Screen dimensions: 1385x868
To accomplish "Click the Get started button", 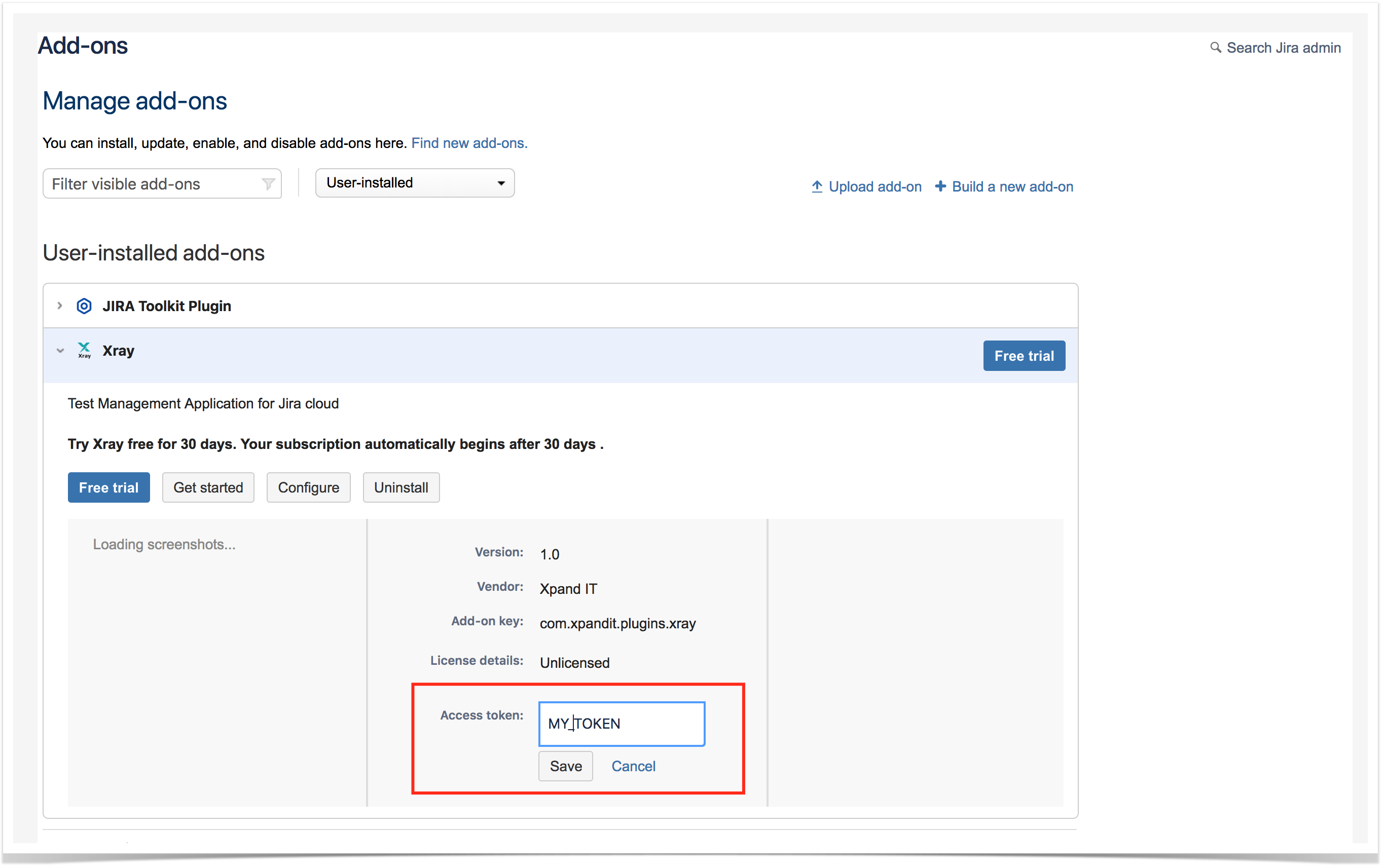I will [208, 487].
